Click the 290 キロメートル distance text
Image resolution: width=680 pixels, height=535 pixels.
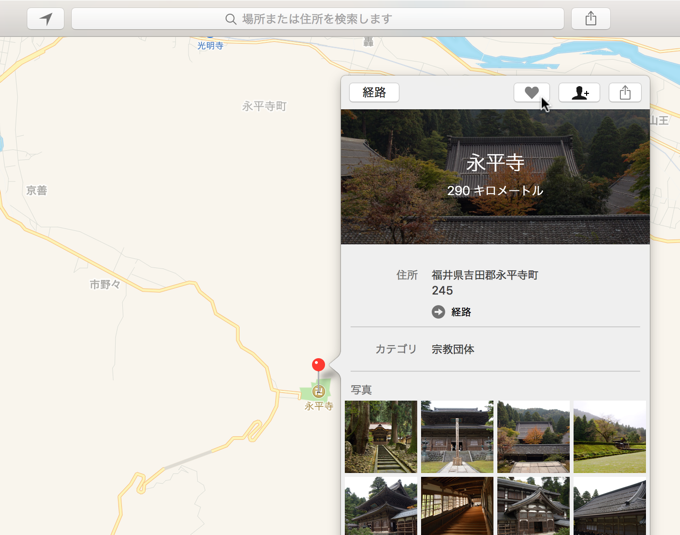(495, 191)
